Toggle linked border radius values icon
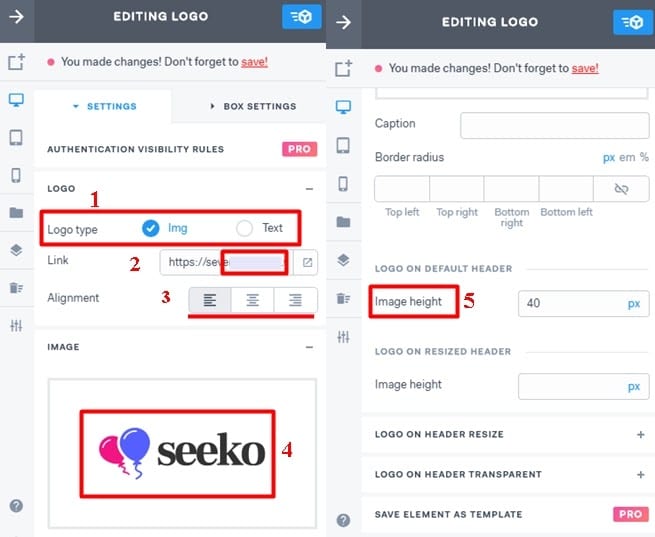Viewport: 655px width, 537px height. [x=621, y=189]
